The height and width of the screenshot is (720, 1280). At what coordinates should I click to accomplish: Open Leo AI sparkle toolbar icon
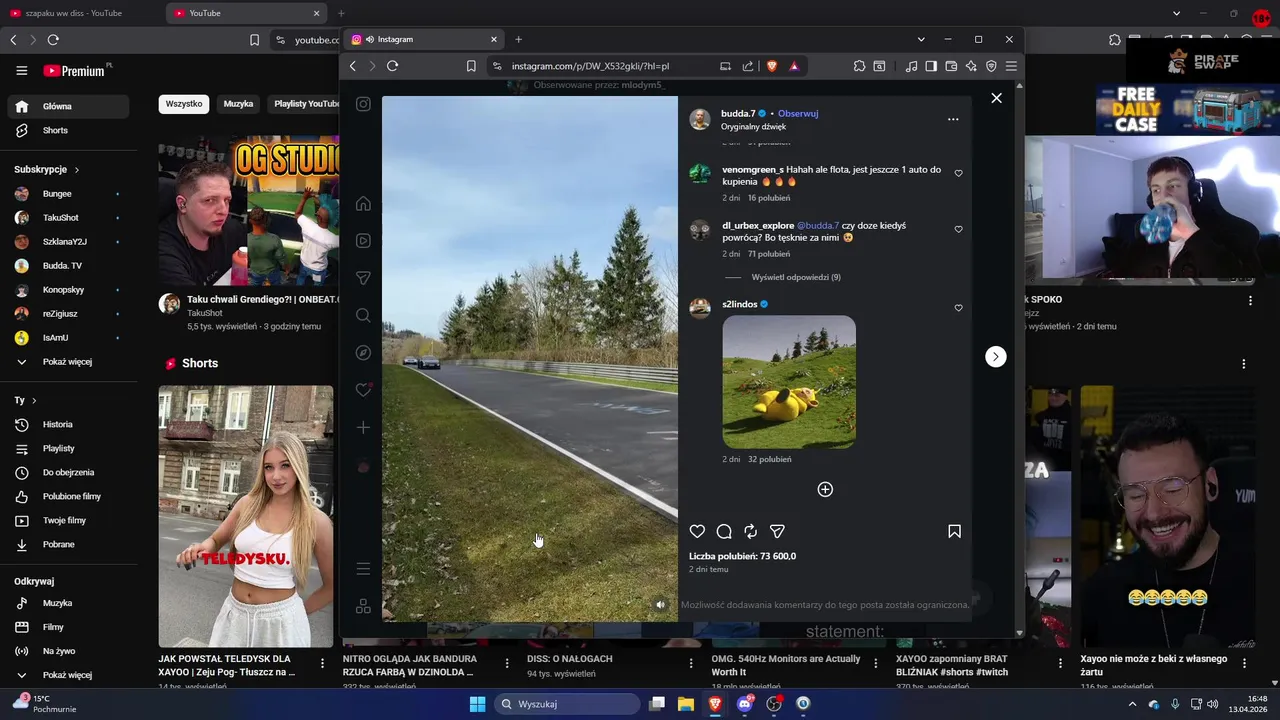point(970,66)
